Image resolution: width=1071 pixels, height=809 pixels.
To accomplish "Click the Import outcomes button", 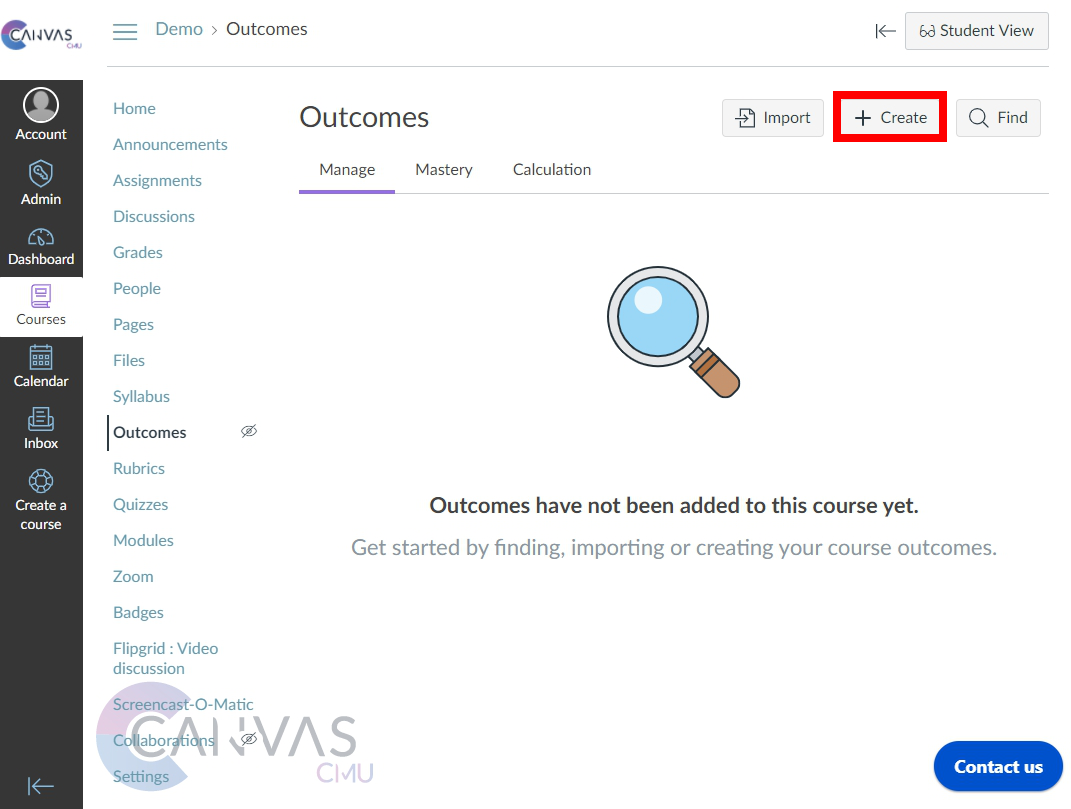I will [x=773, y=118].
